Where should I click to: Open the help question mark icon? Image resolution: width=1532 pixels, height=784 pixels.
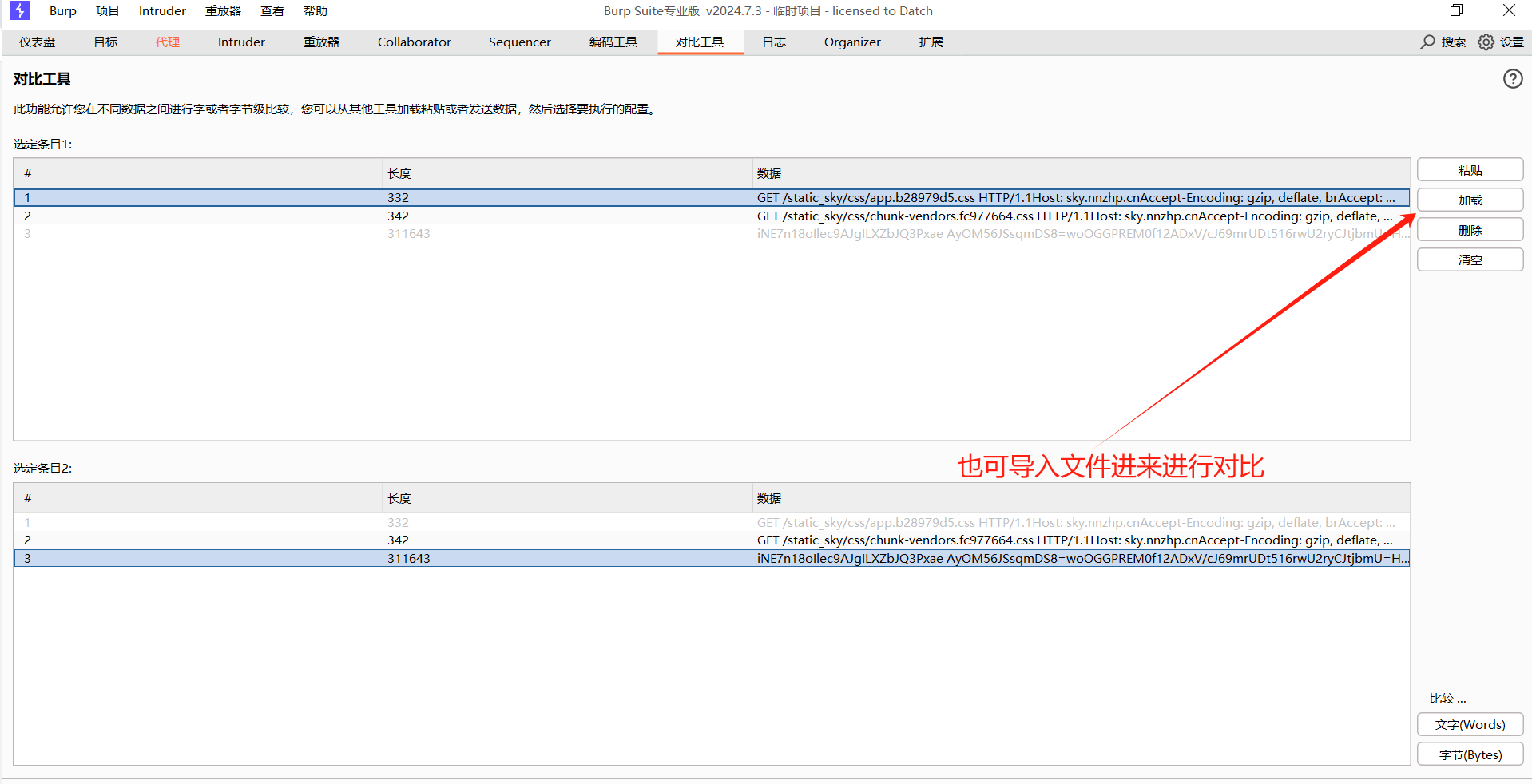coord(1512,79)
